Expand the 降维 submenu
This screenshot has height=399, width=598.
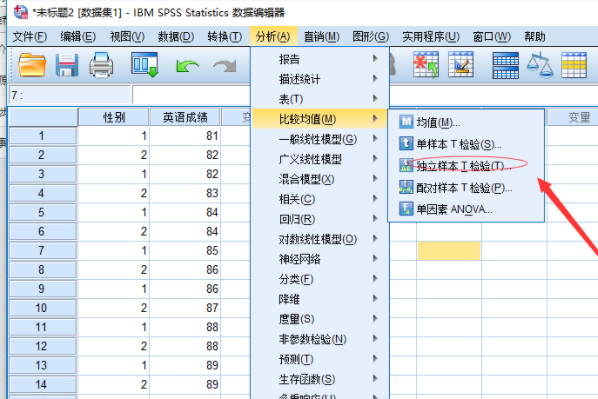pos(320,299)
